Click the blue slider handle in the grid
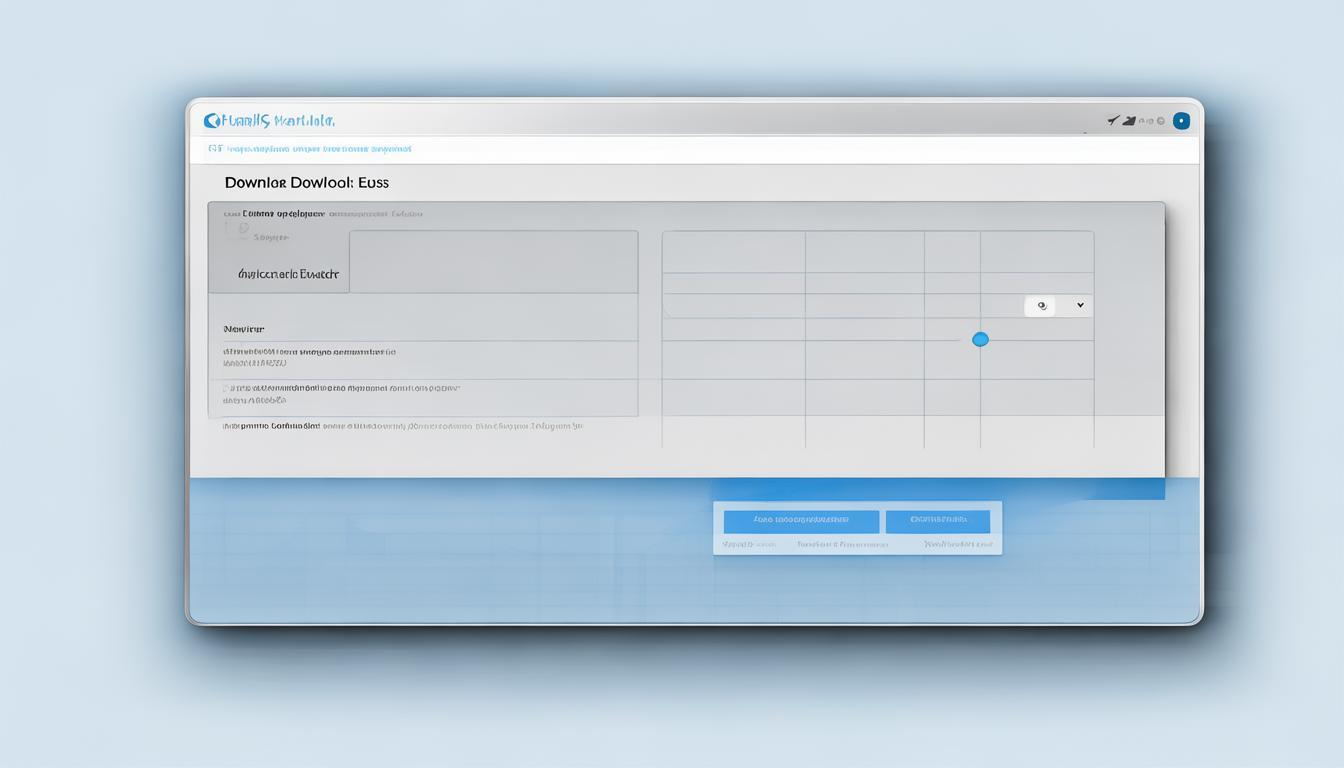Image resolution: width=1344 pixels, height=768 pixels. [980, 339]
